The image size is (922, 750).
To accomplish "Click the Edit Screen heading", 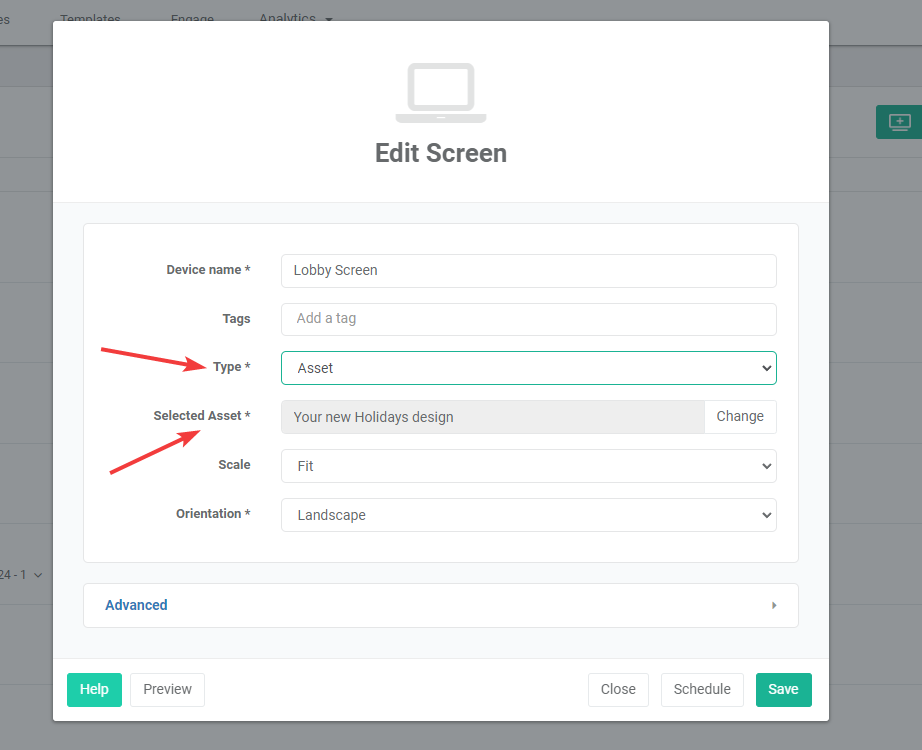I will tap(440, 153).
